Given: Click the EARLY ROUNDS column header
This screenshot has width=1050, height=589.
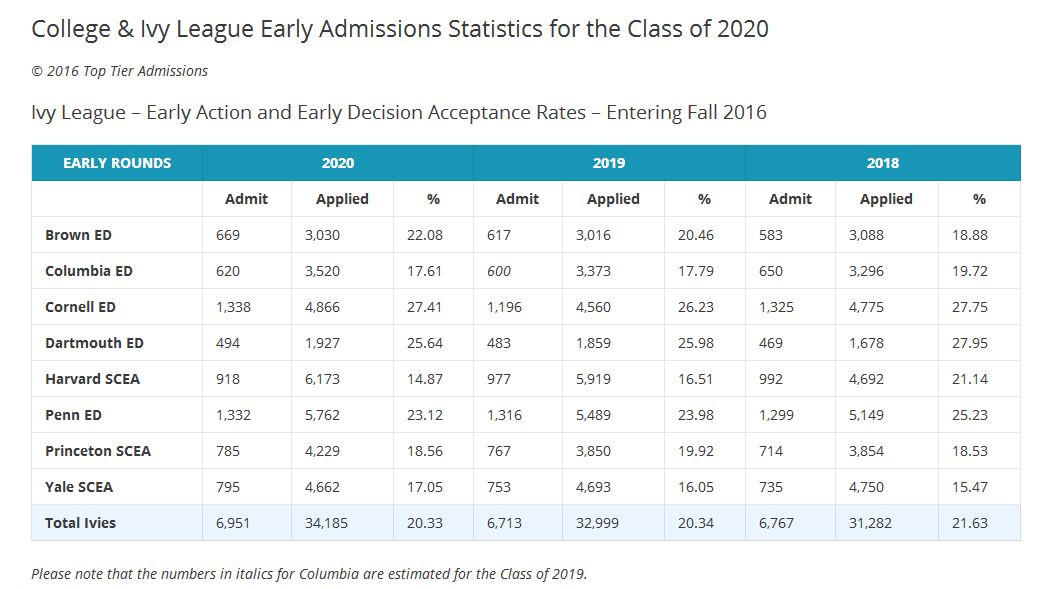Looking at the screenshot, I should click(117, 163).
